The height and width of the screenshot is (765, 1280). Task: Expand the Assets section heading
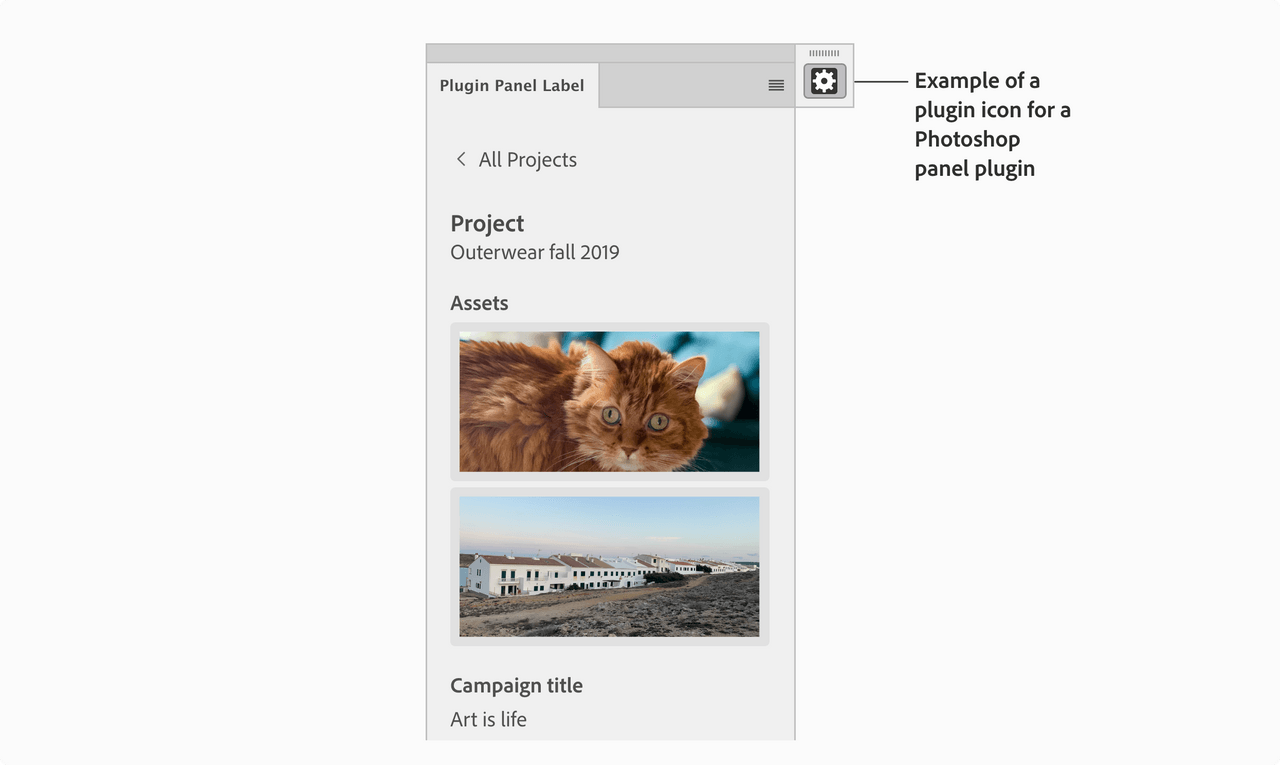coord(479,302)
